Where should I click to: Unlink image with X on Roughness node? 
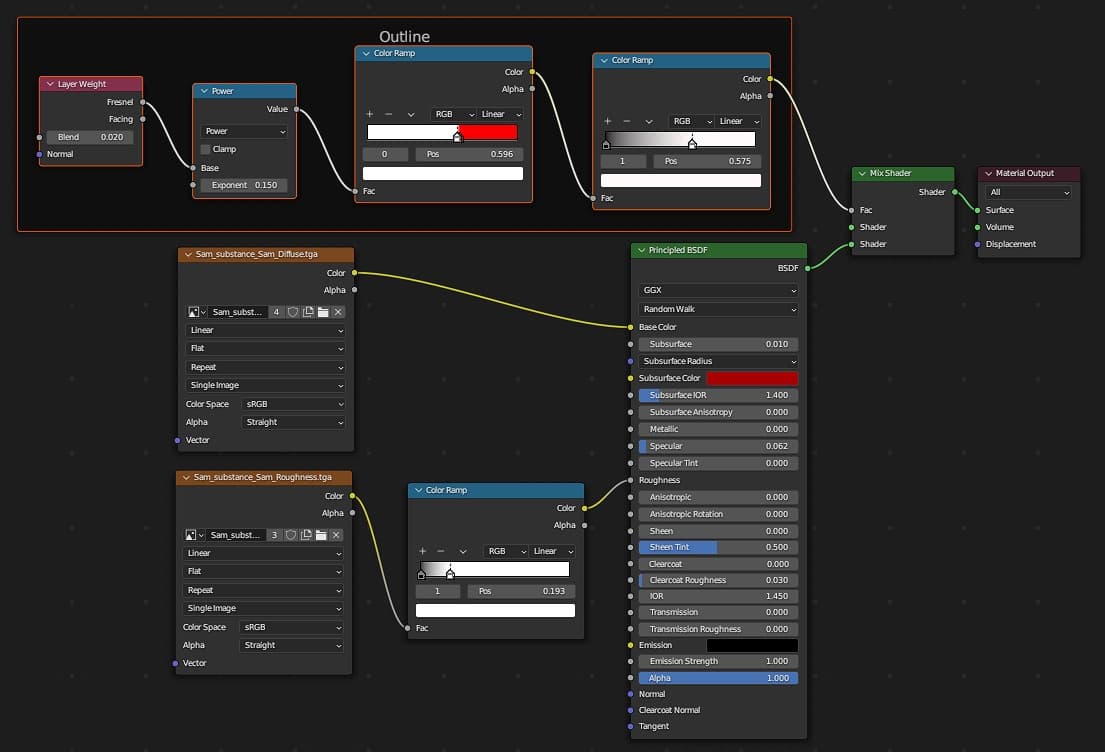pos(336,535)
